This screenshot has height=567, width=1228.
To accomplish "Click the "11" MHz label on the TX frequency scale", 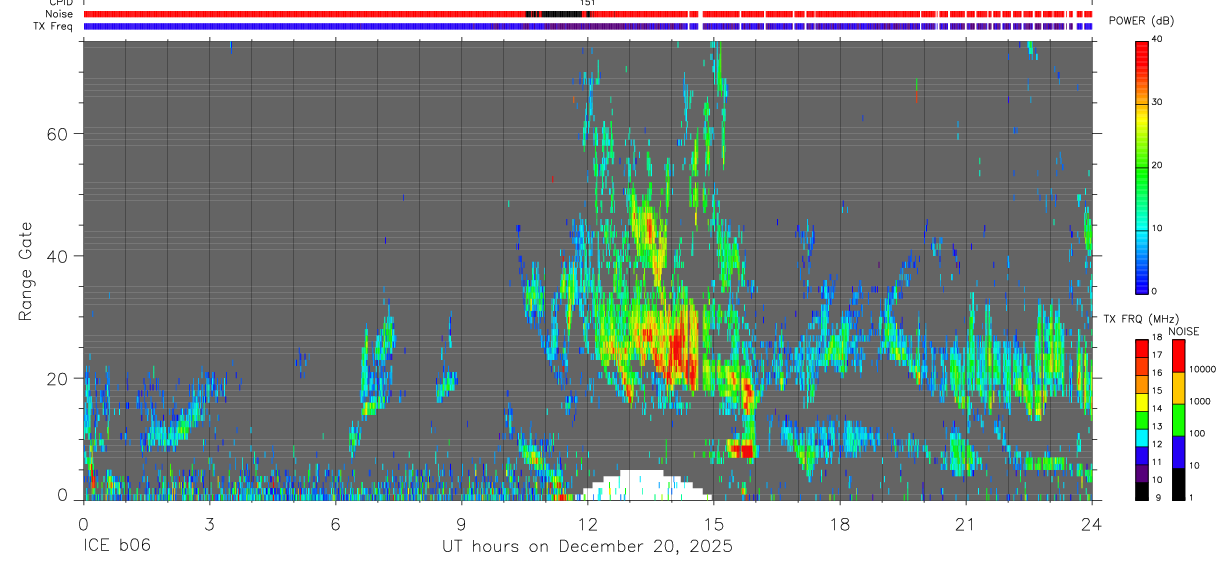I will (1158, 462).
